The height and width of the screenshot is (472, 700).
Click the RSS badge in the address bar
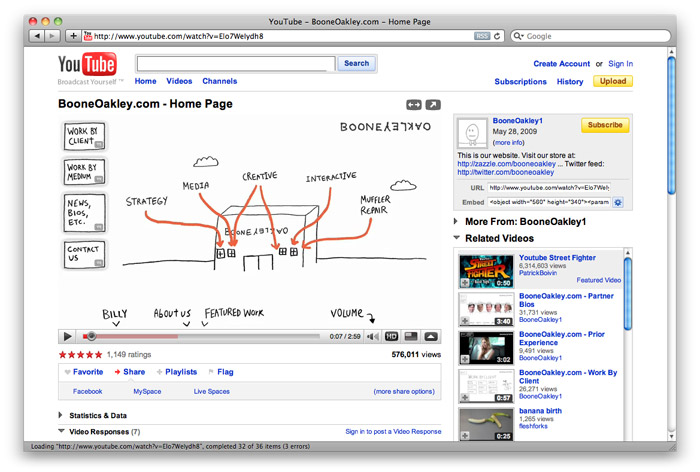[x=482, y=36]
